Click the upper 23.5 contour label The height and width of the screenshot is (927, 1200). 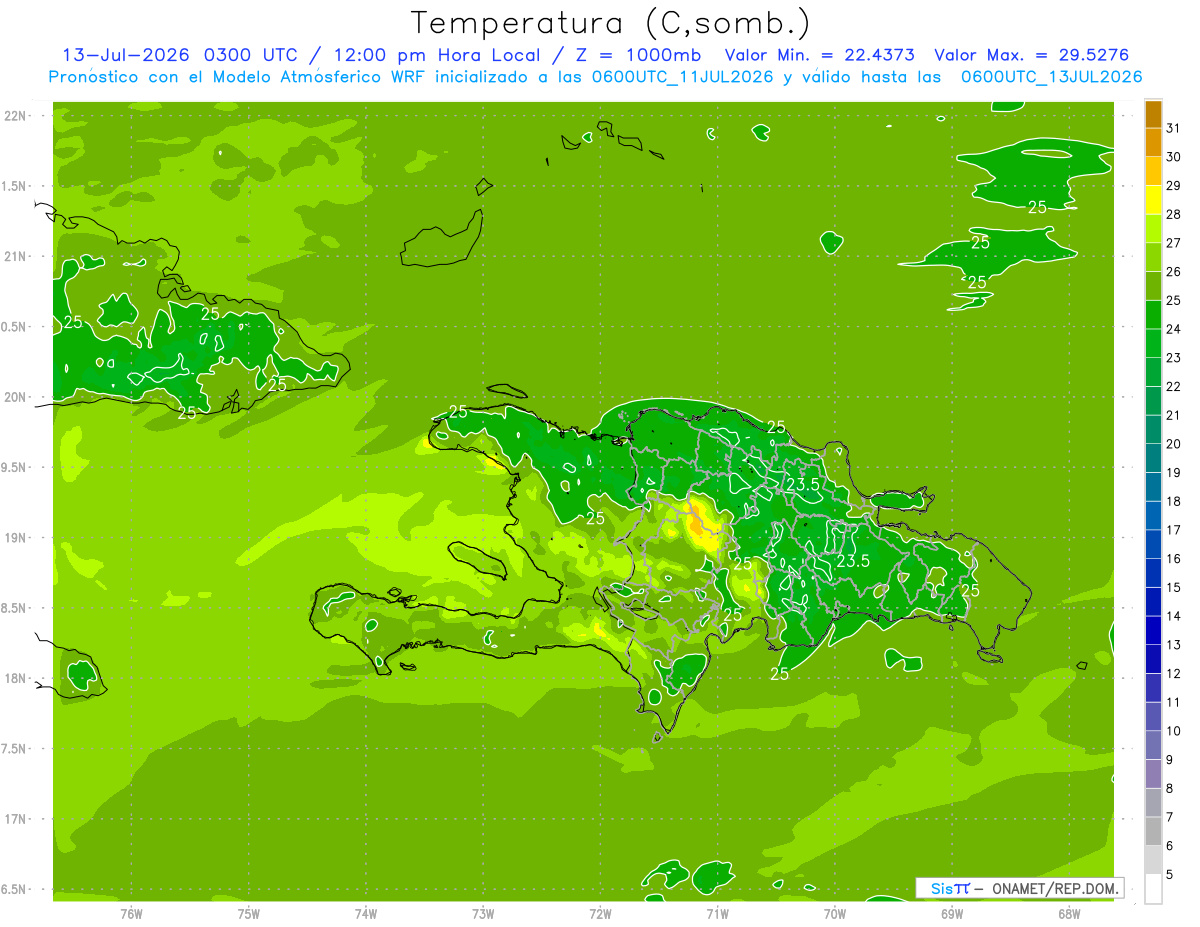[x=802, y=484]
